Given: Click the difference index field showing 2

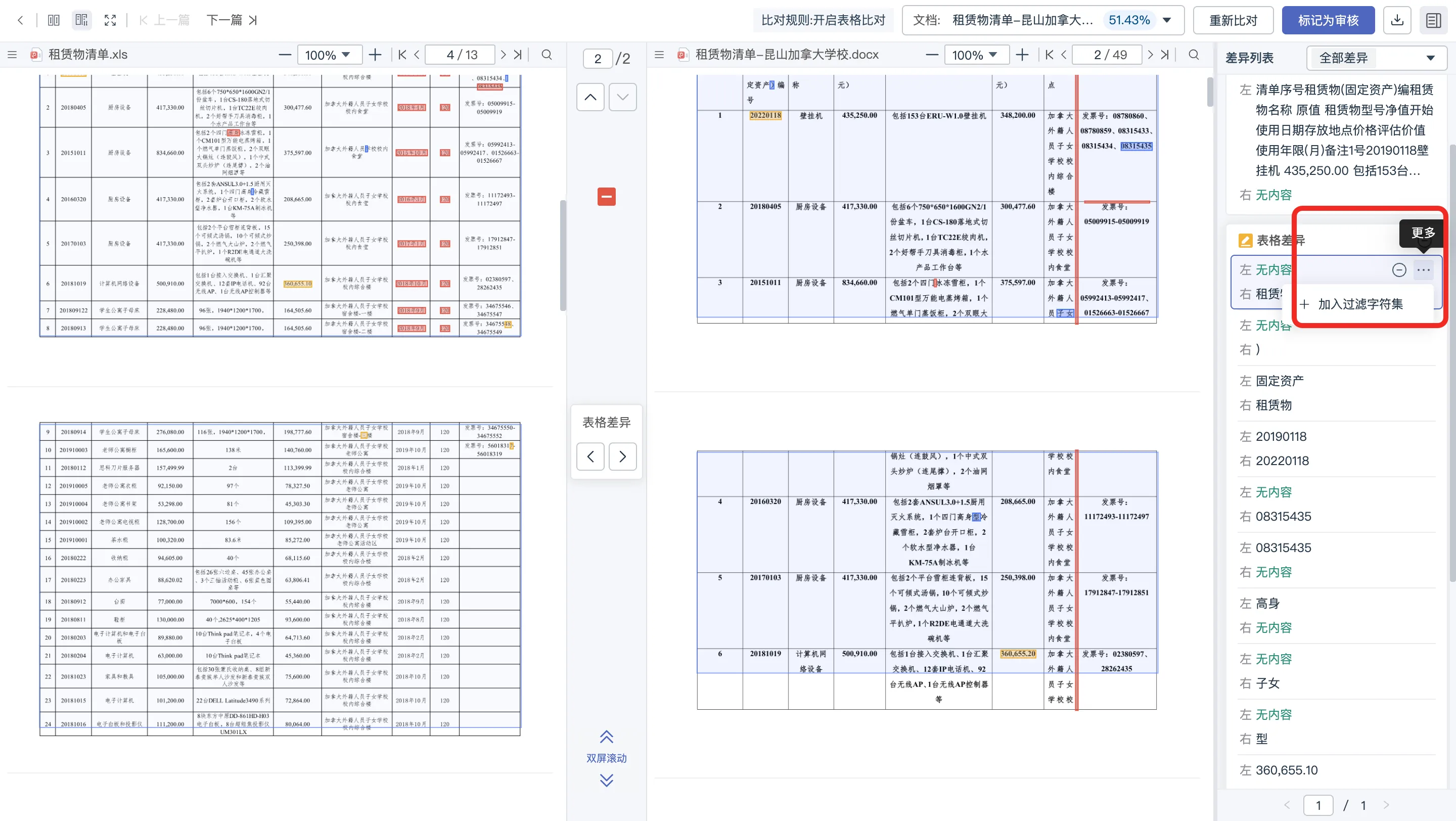Looking at the screenshot, I should coord(598,58).
